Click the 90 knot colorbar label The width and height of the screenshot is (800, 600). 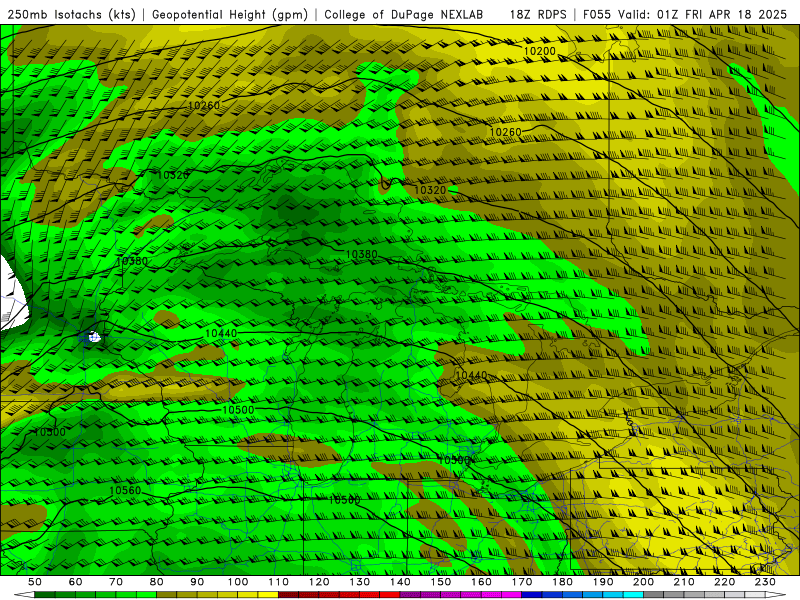(x=197, y=582)
